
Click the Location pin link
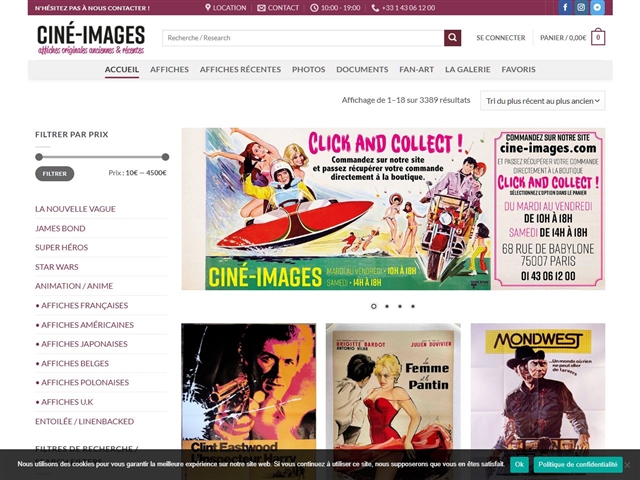coord(226,8)
